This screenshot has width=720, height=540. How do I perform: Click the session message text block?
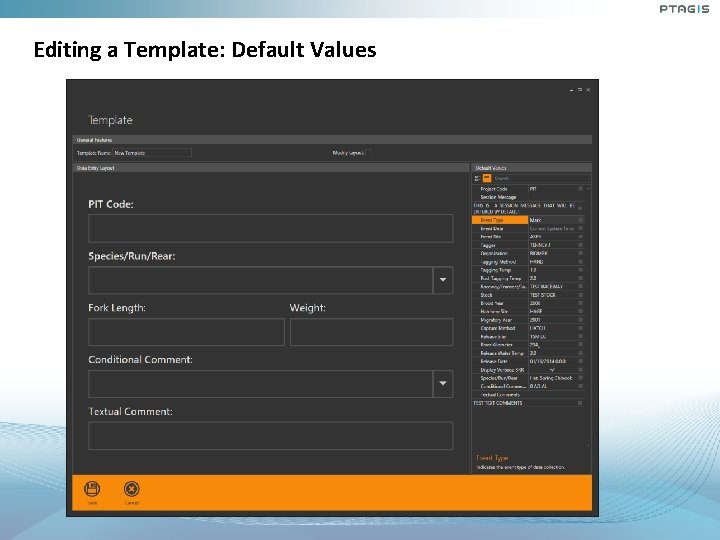point(524,208)
